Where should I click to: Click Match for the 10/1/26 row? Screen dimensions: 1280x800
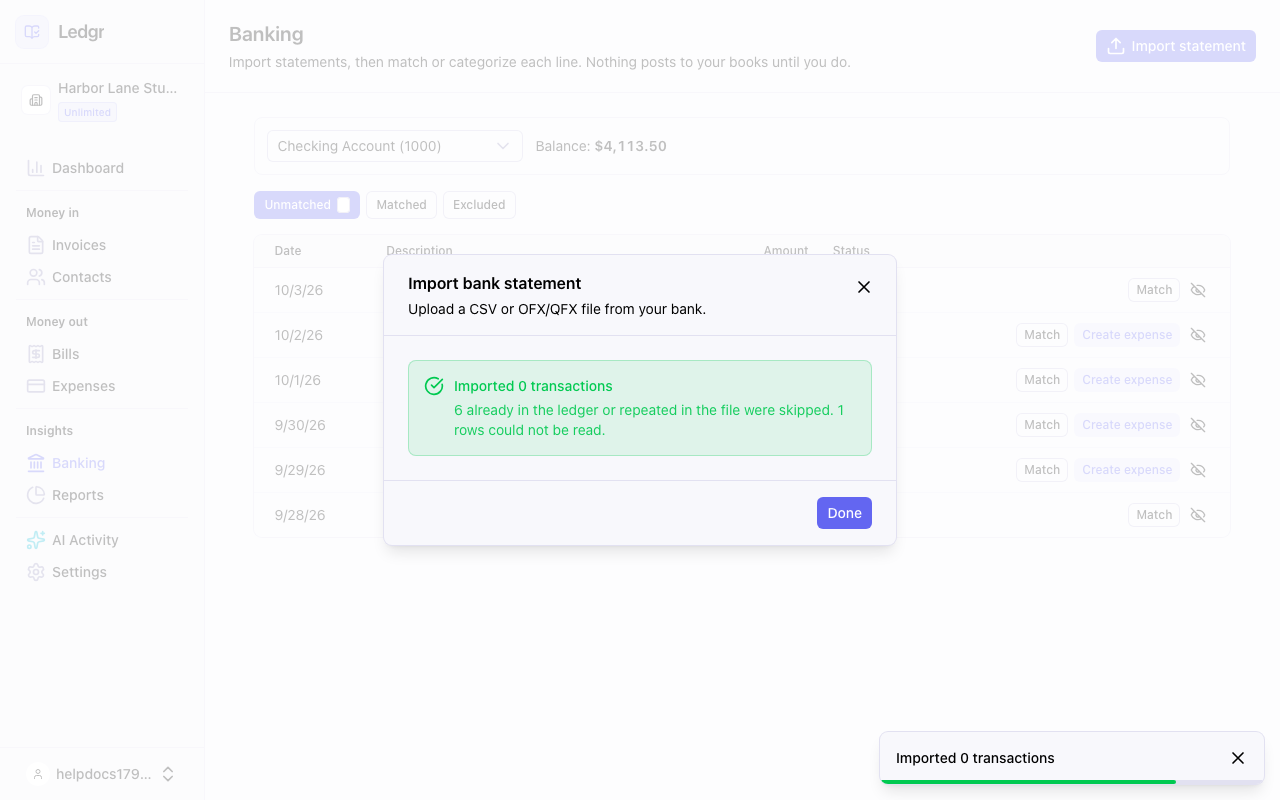pos(1042,380)
